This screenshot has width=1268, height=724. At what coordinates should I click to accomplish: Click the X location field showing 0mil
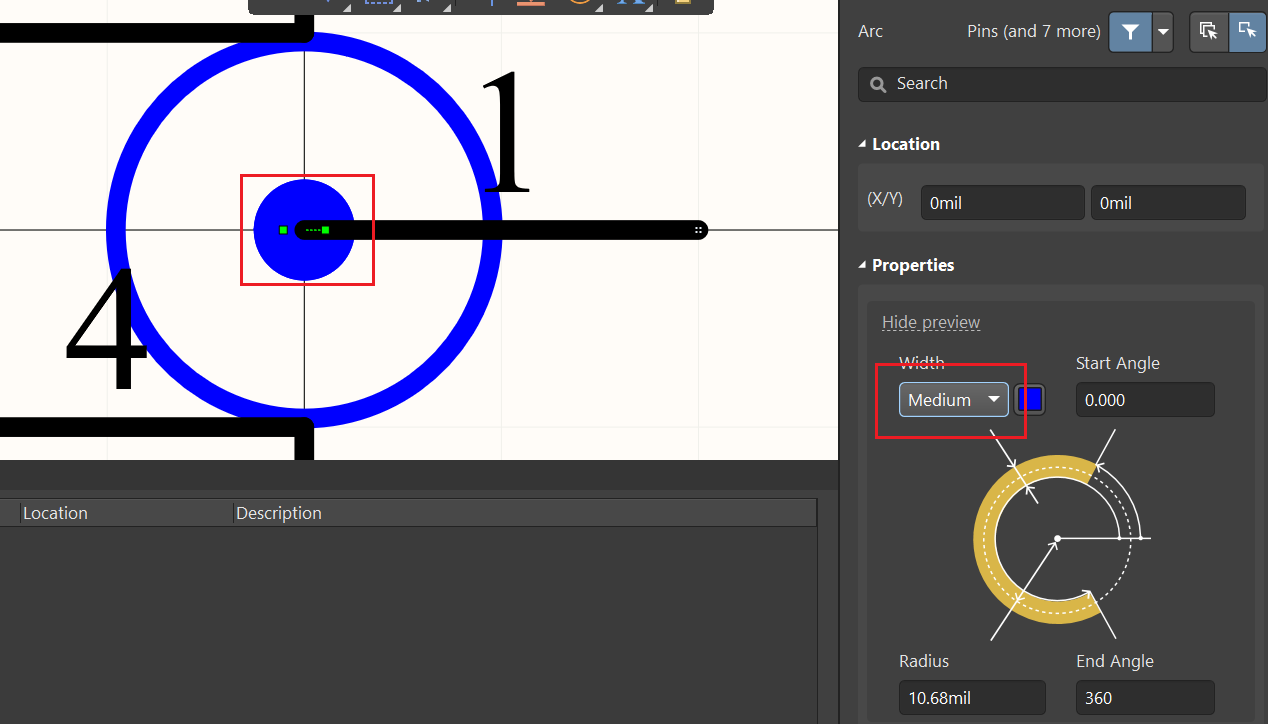coord(1002,203)
